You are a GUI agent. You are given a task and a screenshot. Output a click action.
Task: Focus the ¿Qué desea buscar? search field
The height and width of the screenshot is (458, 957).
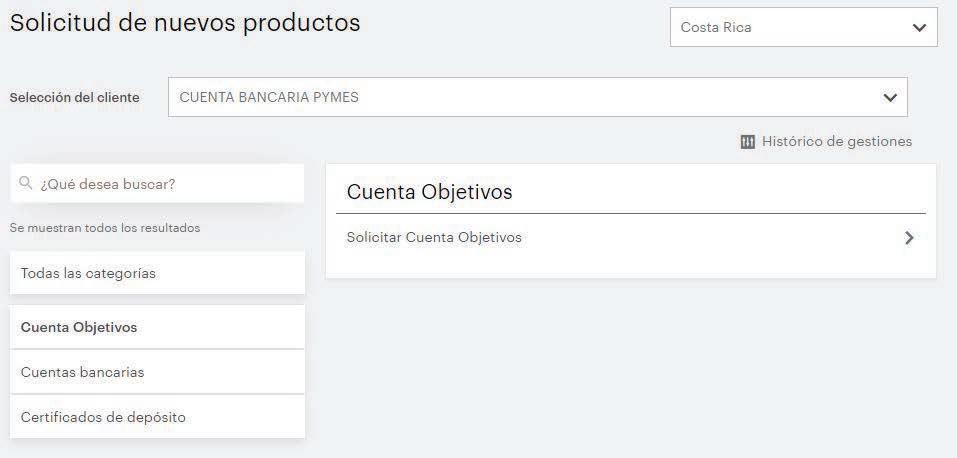165,184
